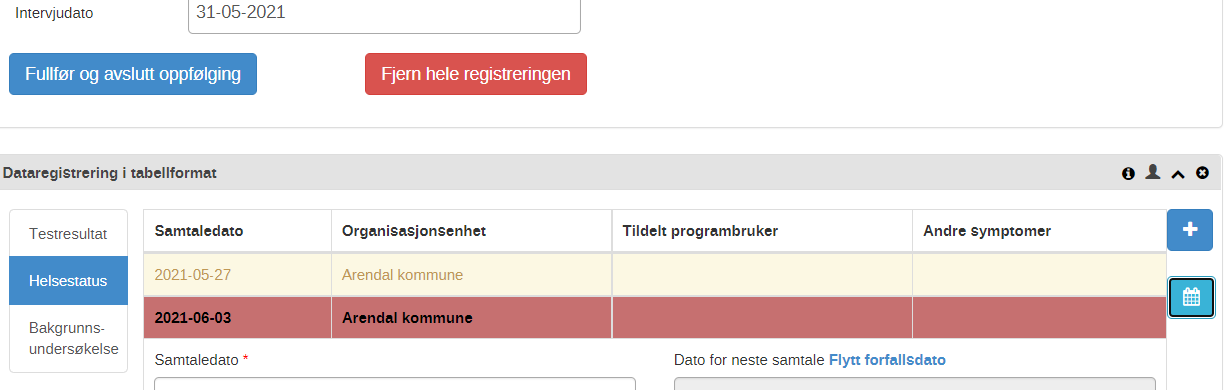
Task: Click Tildelt programbruker column header
Action: (700, 231)
